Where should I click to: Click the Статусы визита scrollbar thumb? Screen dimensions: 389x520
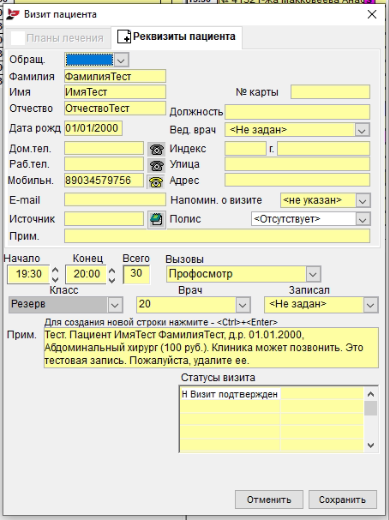tap(370, 408)
